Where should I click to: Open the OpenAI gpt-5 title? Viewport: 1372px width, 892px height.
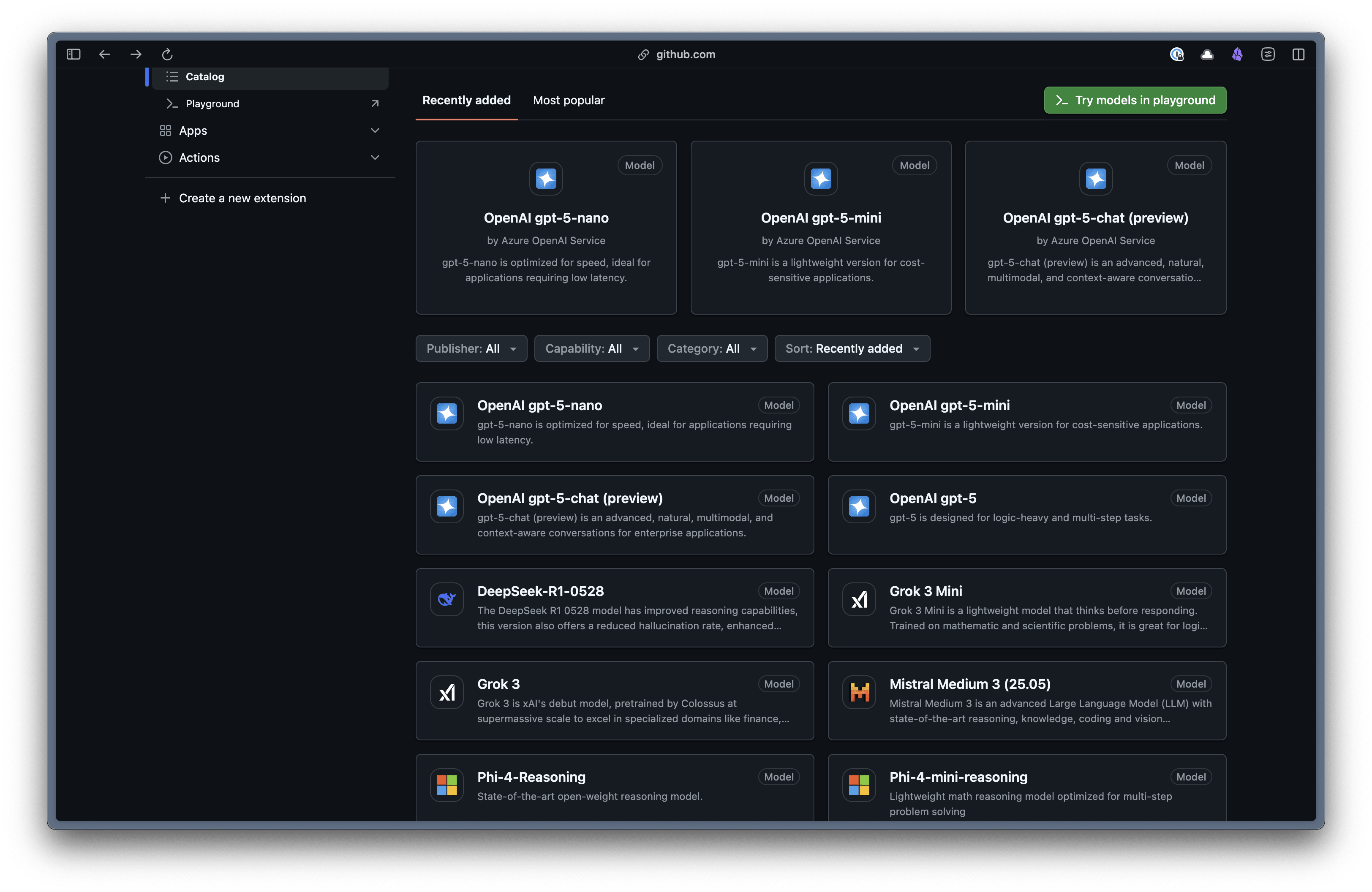pos(933,498)
